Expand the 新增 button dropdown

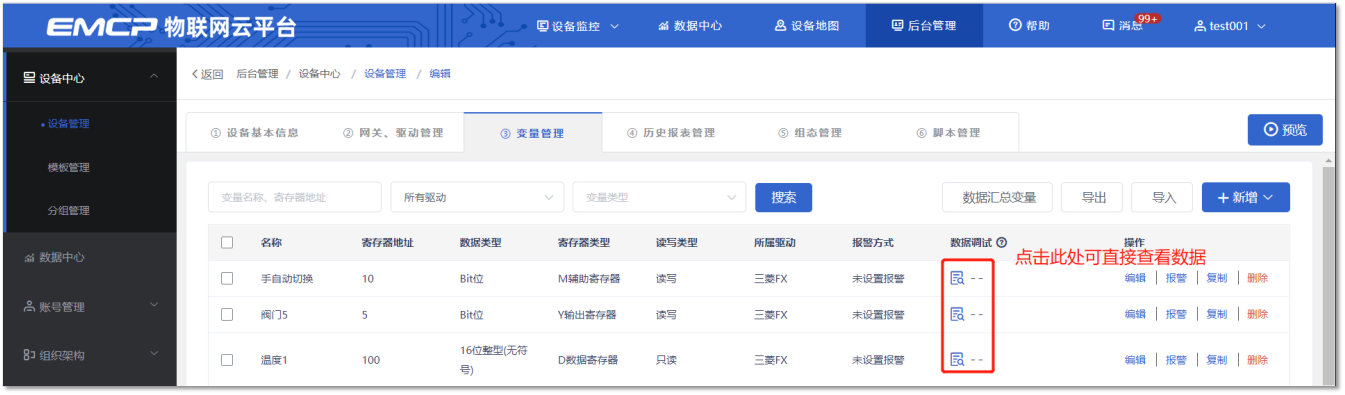1245,197
